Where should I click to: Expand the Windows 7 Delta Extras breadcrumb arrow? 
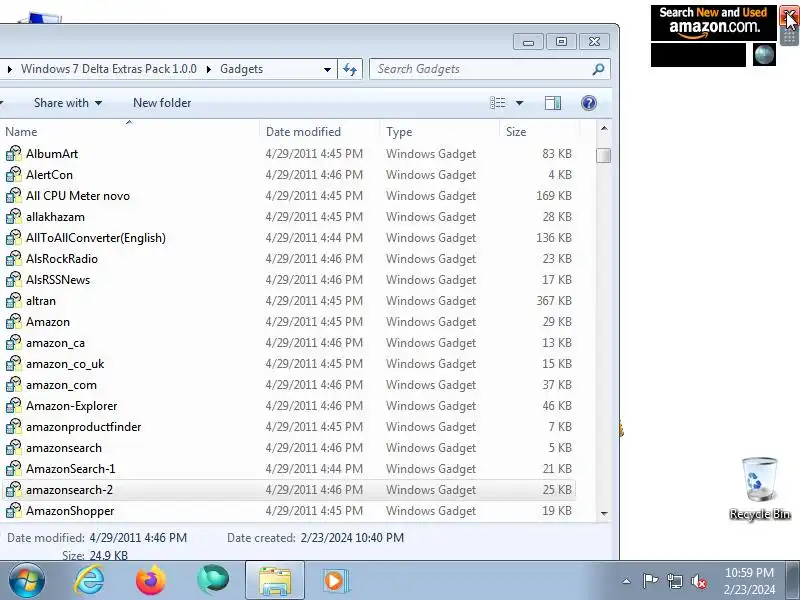pyautogui.click(x=10, y=69)
